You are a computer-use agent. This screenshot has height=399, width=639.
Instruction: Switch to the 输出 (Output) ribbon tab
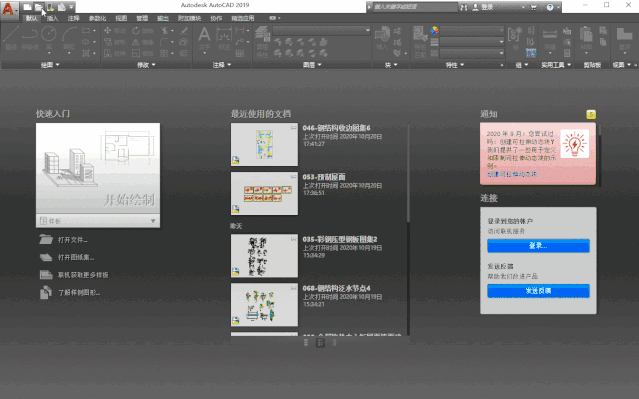click(163, 18)
